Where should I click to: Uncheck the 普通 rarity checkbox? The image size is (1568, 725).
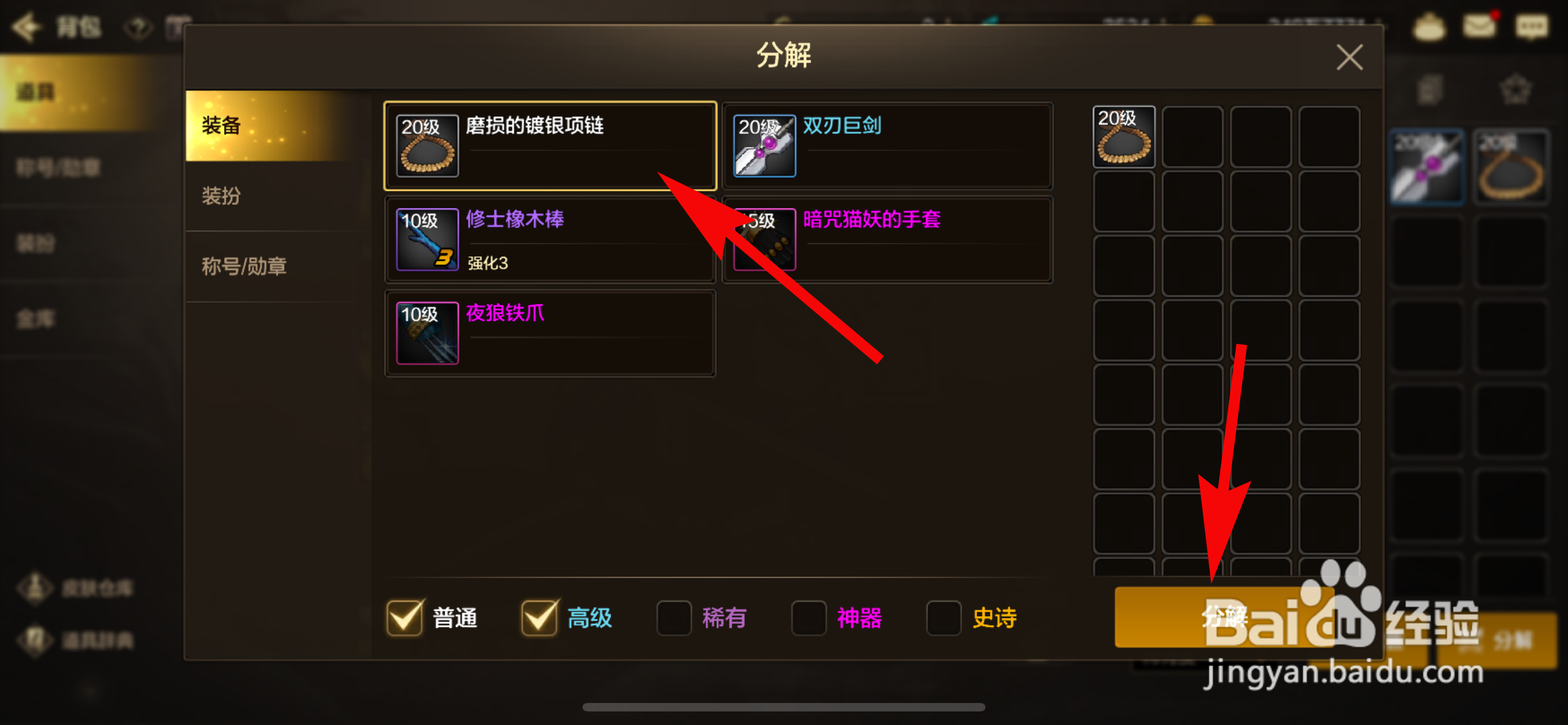click(404, 618)
